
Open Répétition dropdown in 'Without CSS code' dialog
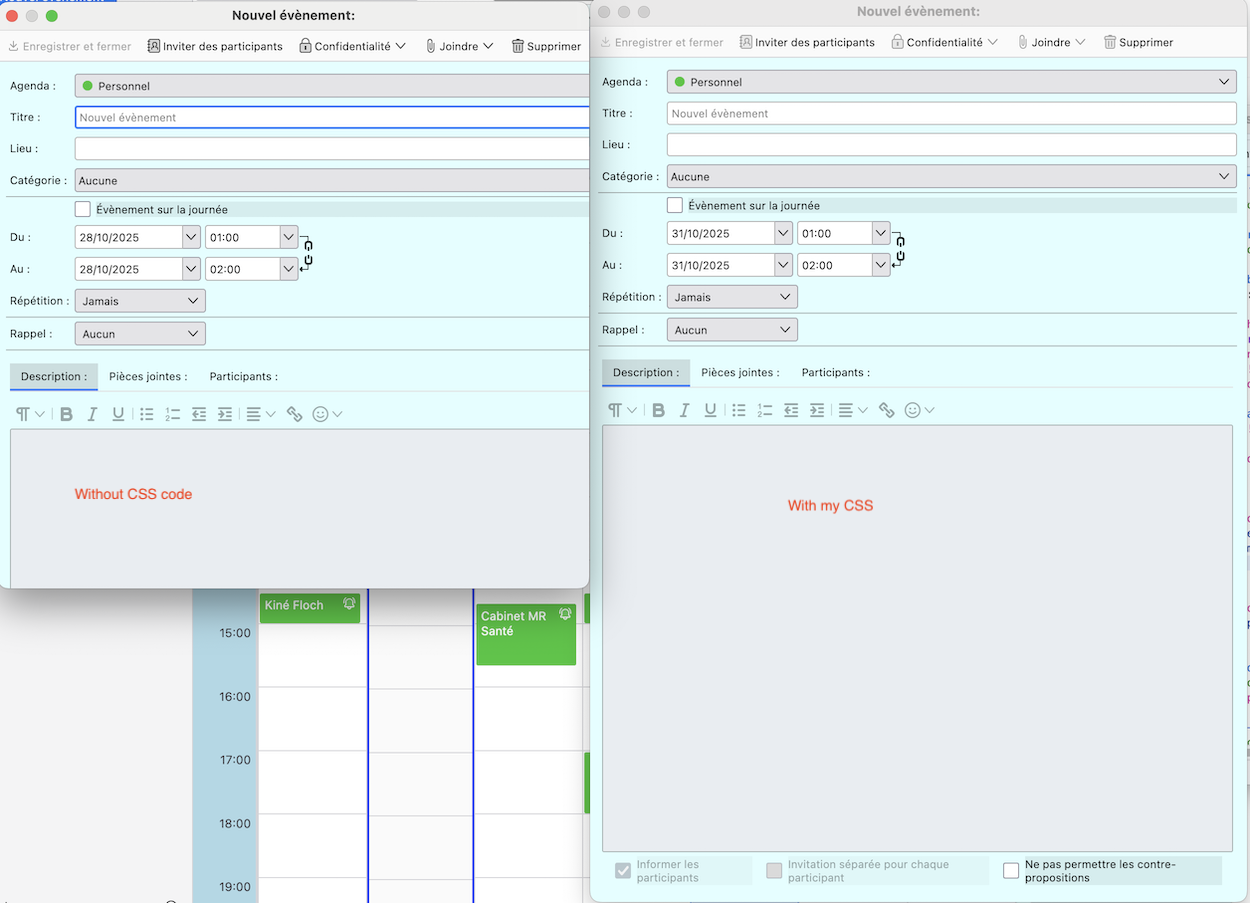click(x=140, y=301)
